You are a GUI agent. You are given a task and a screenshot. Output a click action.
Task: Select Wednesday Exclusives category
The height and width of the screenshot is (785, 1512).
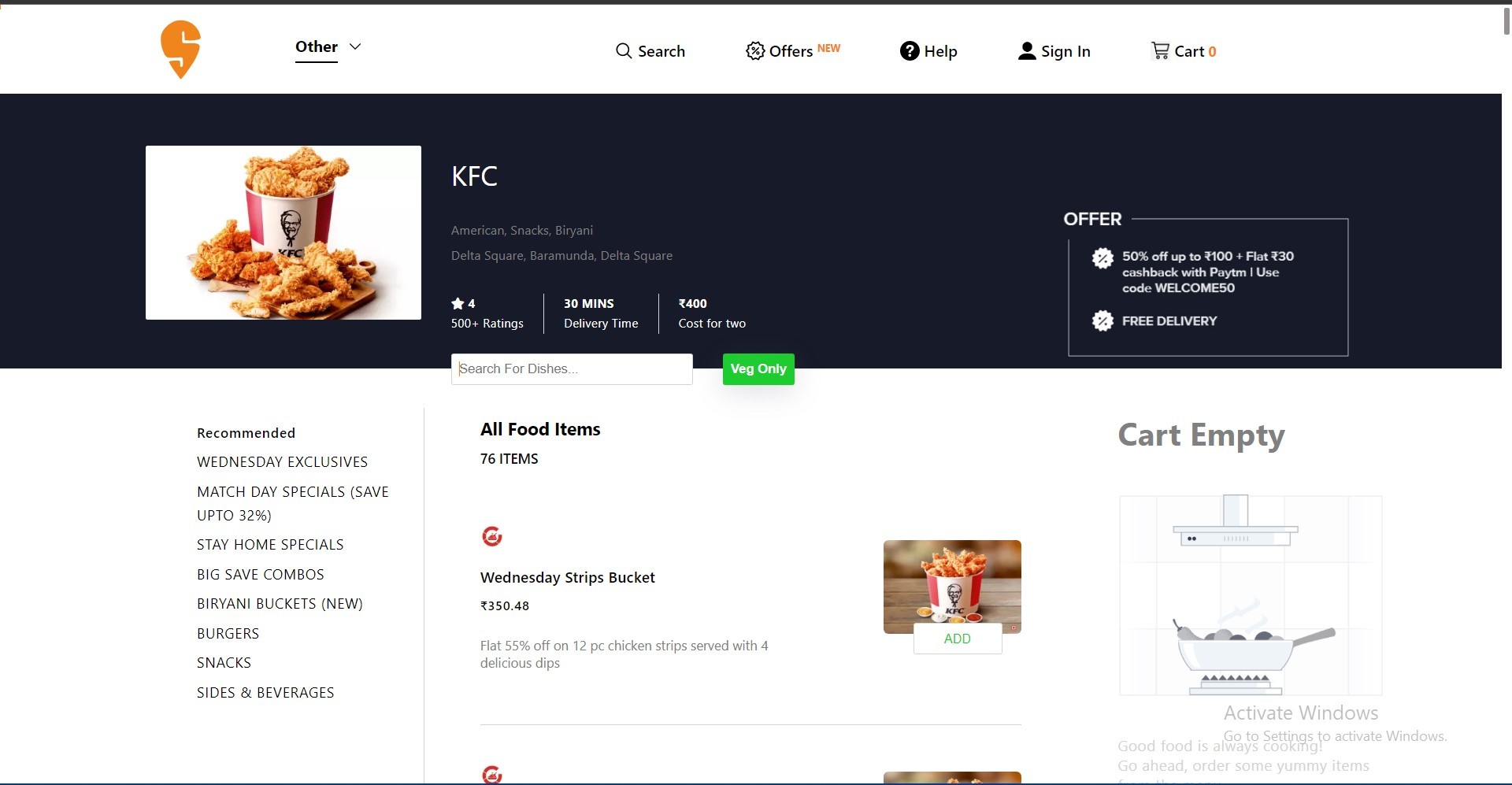point(282,462)
